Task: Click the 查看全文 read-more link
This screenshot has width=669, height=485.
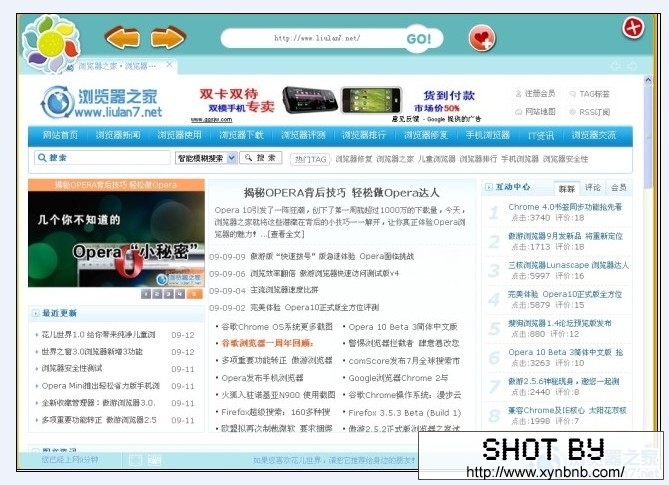Action: click(x=287, y=235)
